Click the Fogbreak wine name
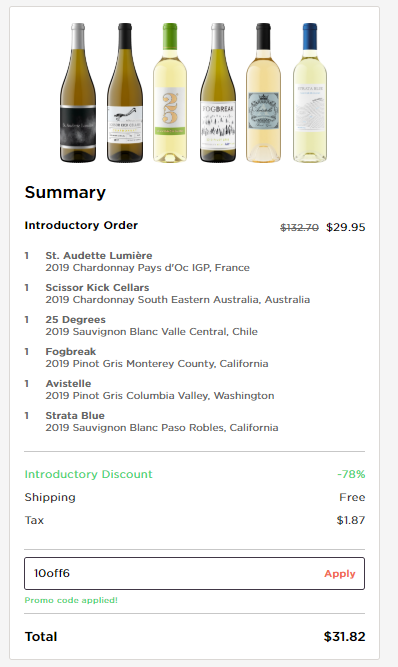This screenshot has height=667, width=398. click(x=71, y=352)
